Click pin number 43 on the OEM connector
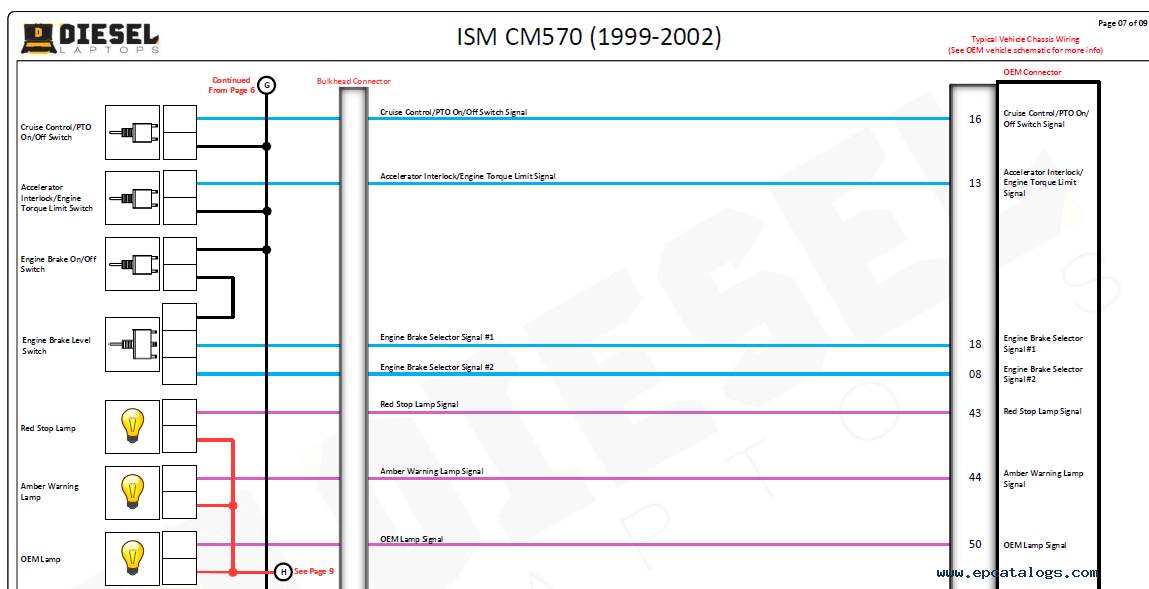The width and height of the screenshot is (1149, 589). [x=975, y=413]
